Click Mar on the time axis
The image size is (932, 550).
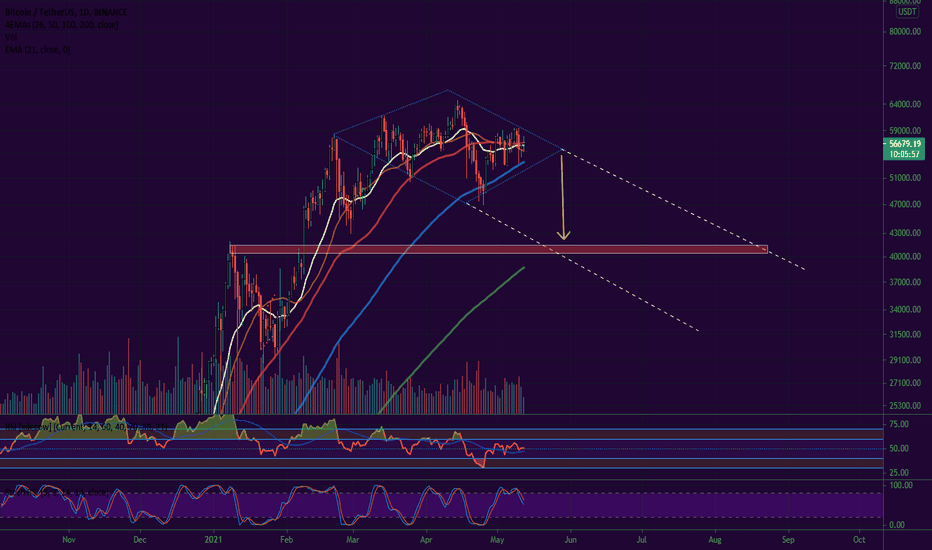[352, 540]
